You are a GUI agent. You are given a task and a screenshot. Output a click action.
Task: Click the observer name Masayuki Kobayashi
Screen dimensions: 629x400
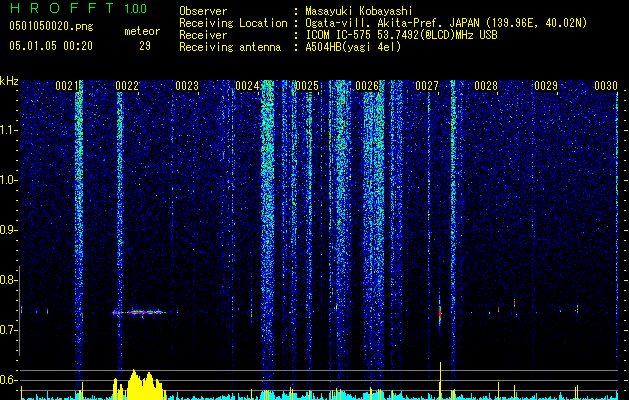pyautogui.click(x=359, y=11)
